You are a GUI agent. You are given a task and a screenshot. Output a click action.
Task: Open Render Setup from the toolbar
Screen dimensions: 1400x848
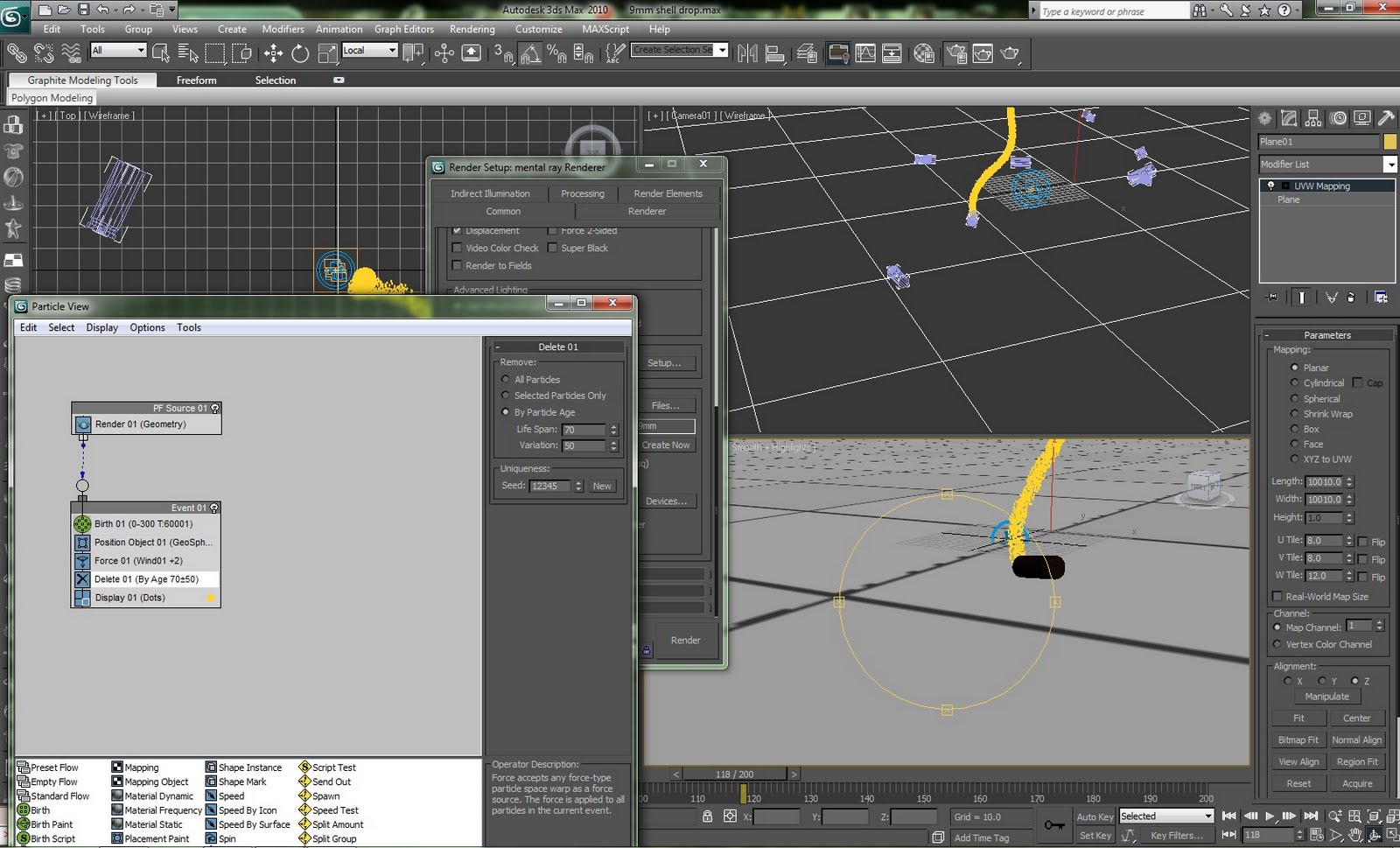[x=956, y=53]
